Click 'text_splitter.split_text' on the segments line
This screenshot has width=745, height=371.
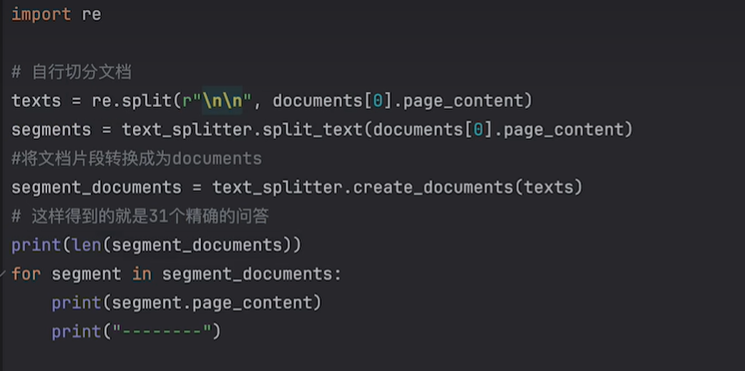click(x=242, y=130)
